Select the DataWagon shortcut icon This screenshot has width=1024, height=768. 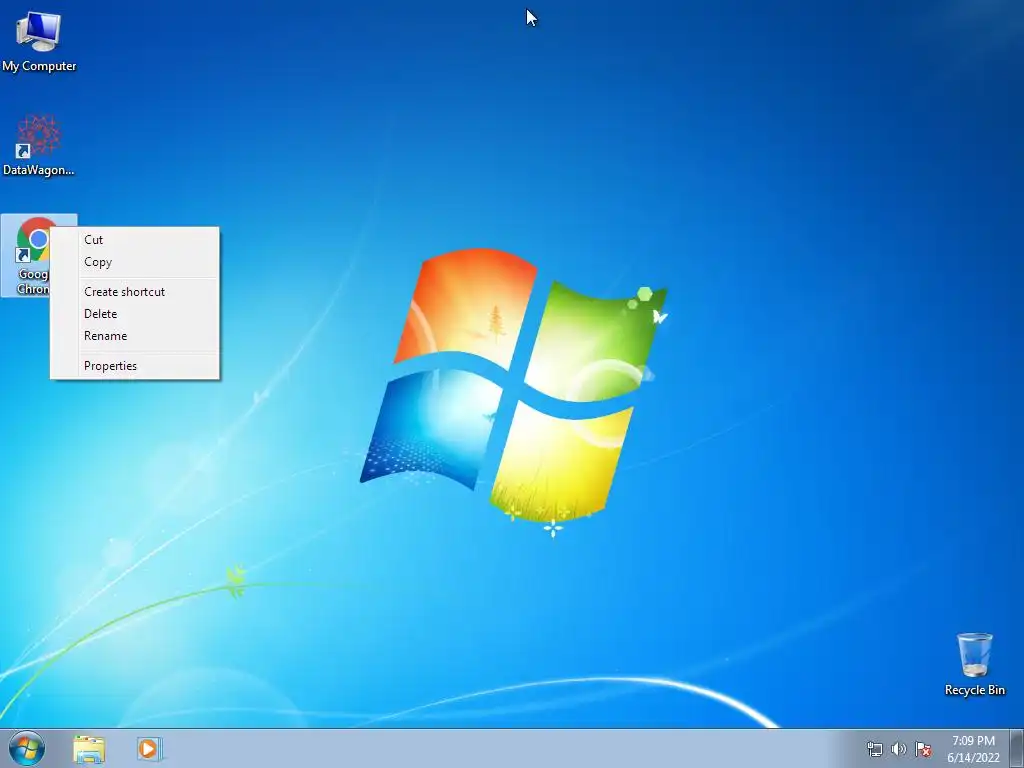pos(39,145)
